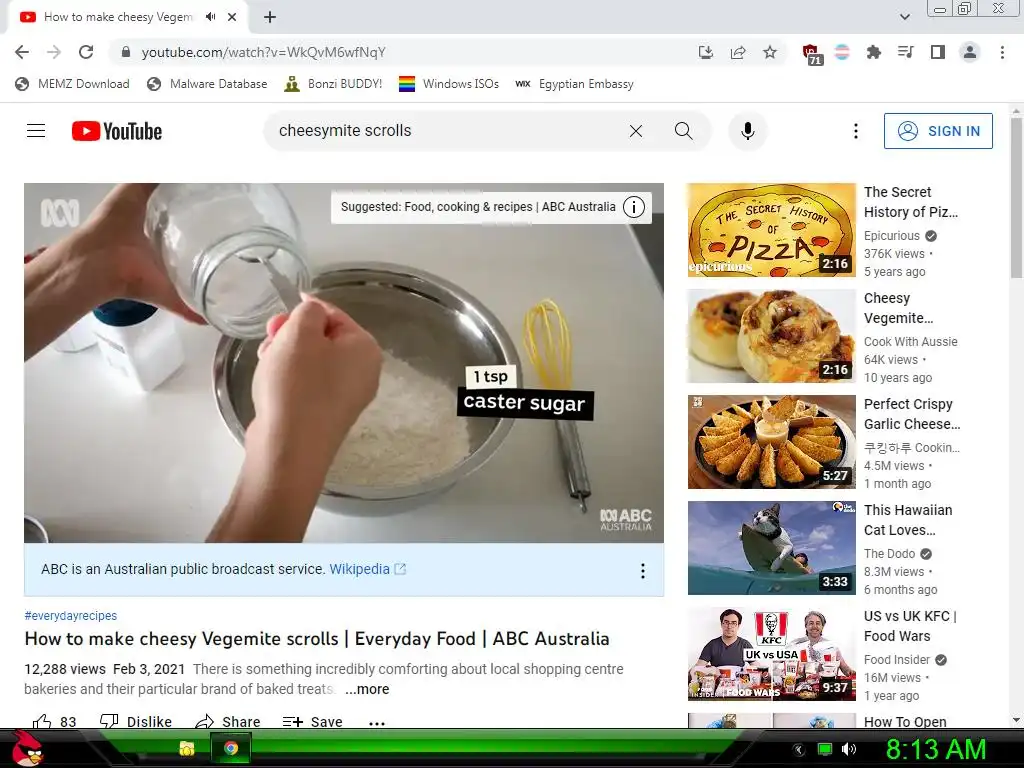Image resolution: width=1024 pixels, height=768 pixels.
Task: Like the video with the thumbs up
Action: (55, 721)
